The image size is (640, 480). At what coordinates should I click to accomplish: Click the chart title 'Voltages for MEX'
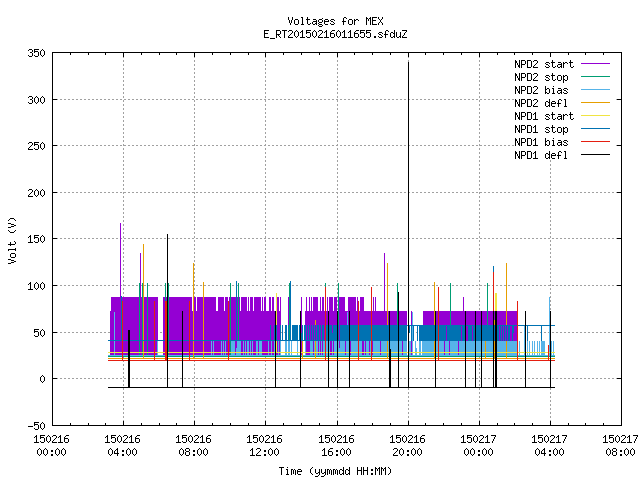click(x=335, y=21)
